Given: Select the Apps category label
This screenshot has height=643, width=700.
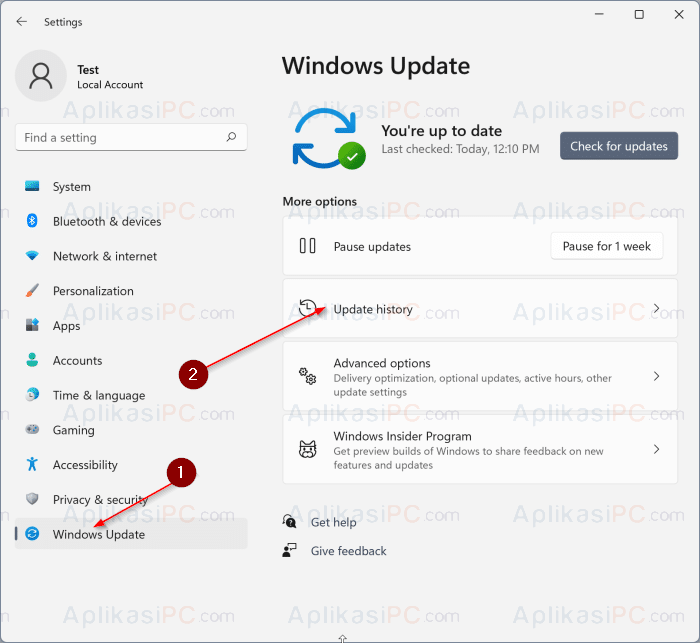Looking at the screenshot, I should coord(67,326).
